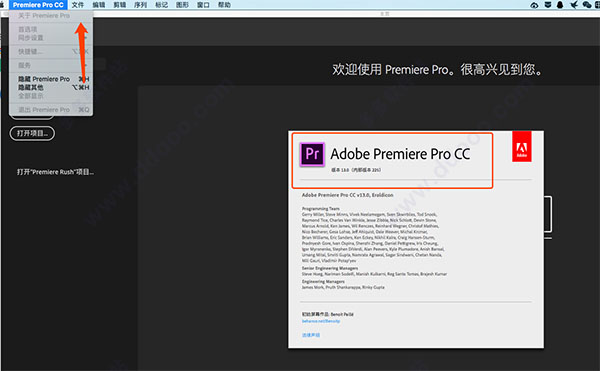Click the cloud icon in the menu bar
600x371 pixels.
coord(535,5)
